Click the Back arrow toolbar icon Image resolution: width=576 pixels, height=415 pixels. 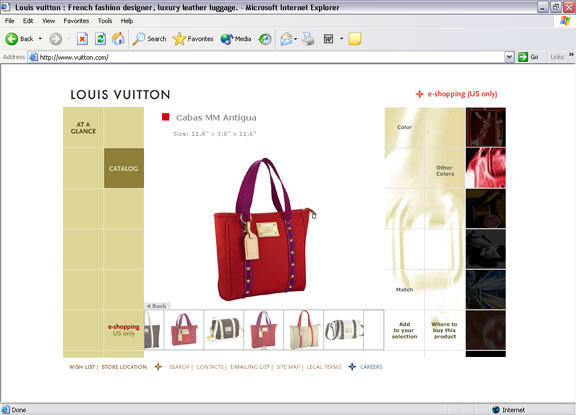click(11, 39)
